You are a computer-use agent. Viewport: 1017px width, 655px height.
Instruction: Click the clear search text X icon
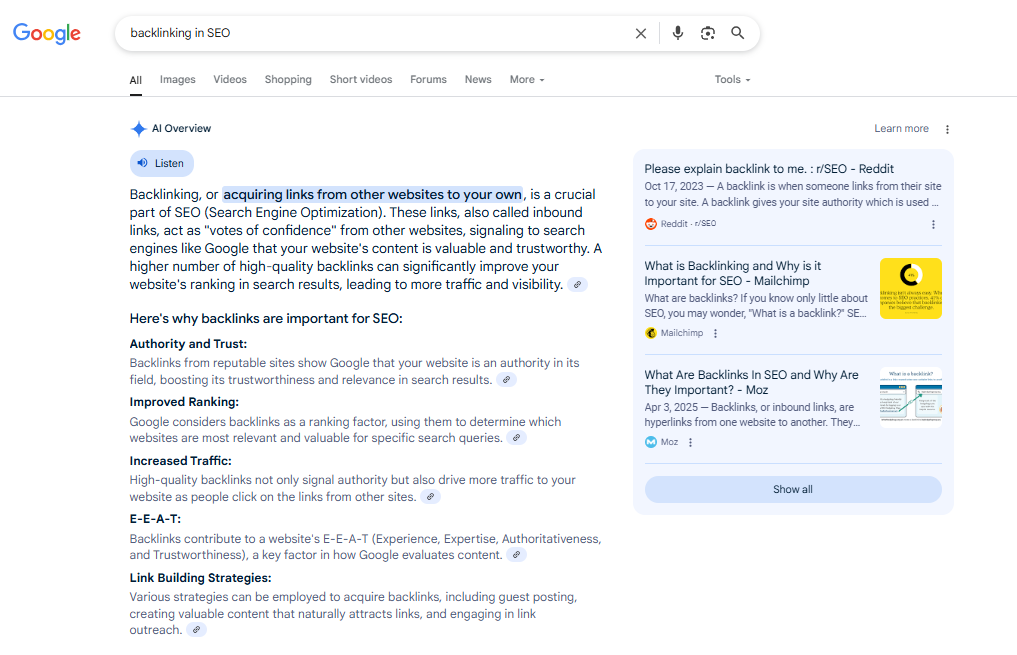click(x=641, y=33)
